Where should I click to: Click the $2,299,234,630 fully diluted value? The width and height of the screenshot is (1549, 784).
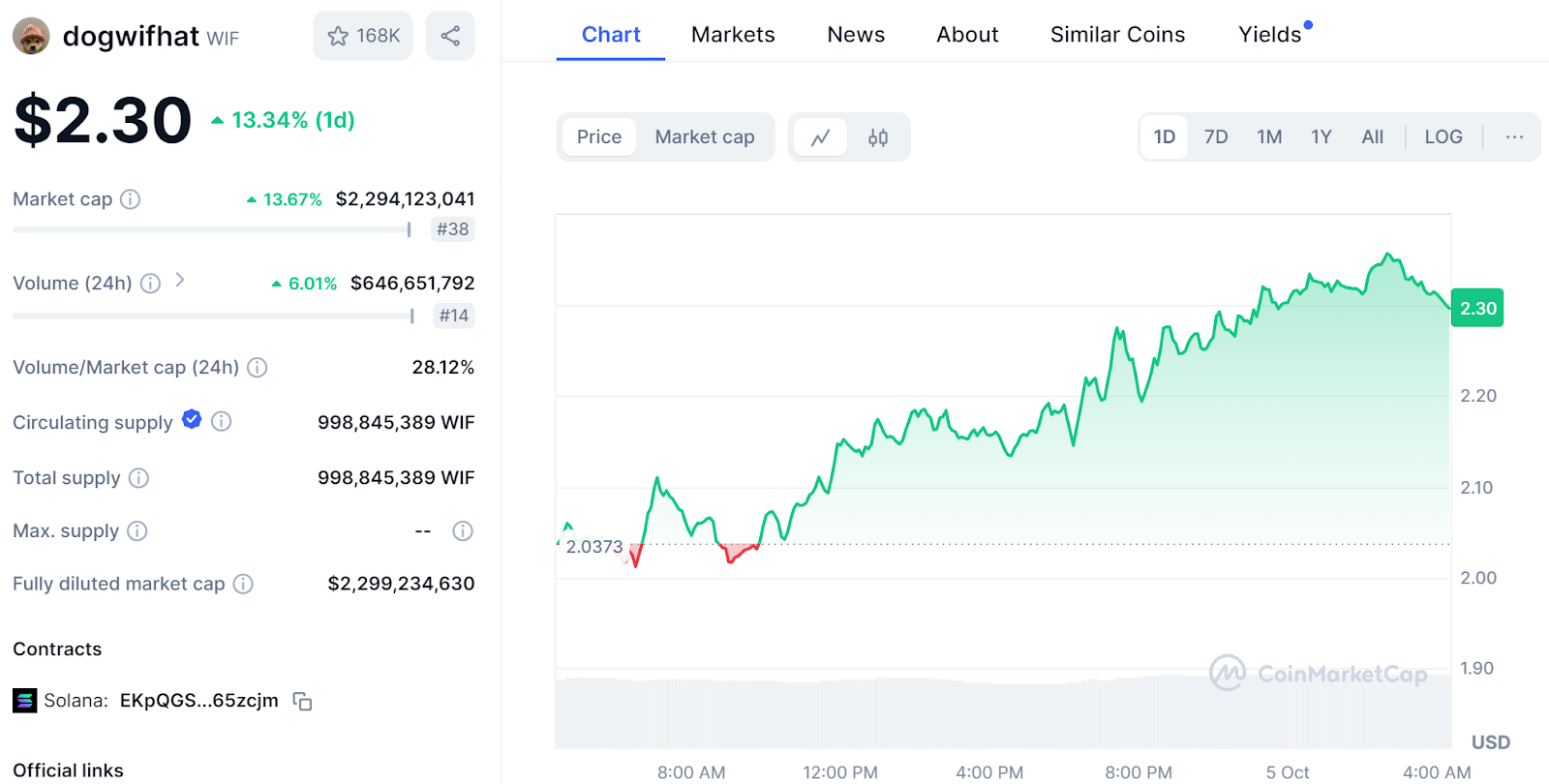coord(401,584)
